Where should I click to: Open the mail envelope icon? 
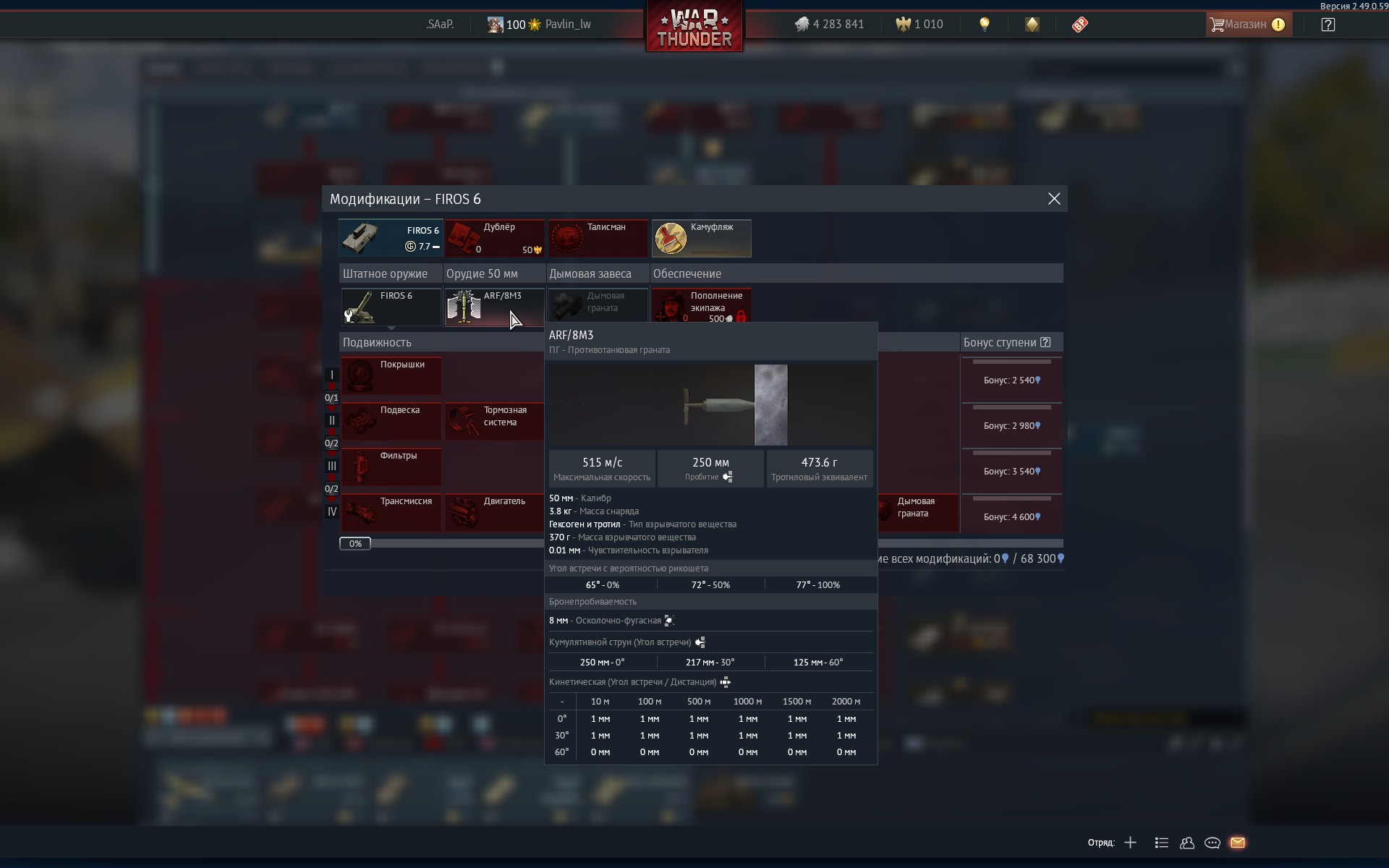point(1237,843)
